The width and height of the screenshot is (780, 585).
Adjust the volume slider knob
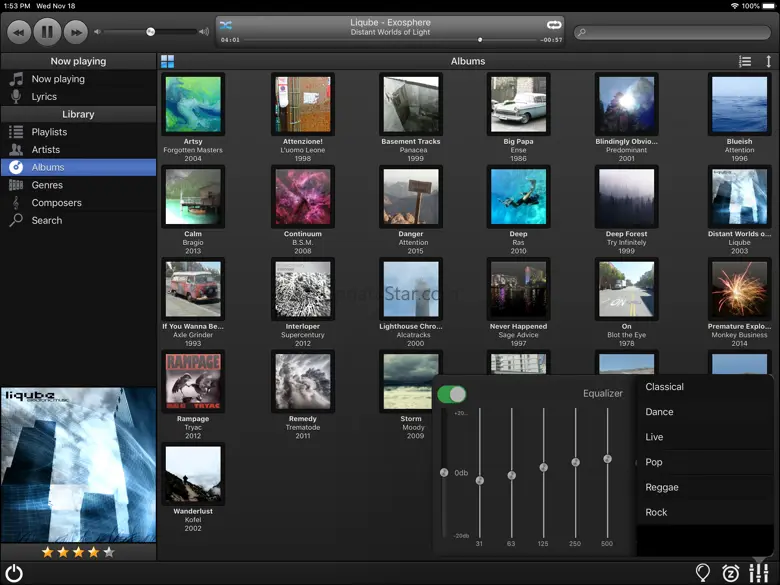coord(151,32)
